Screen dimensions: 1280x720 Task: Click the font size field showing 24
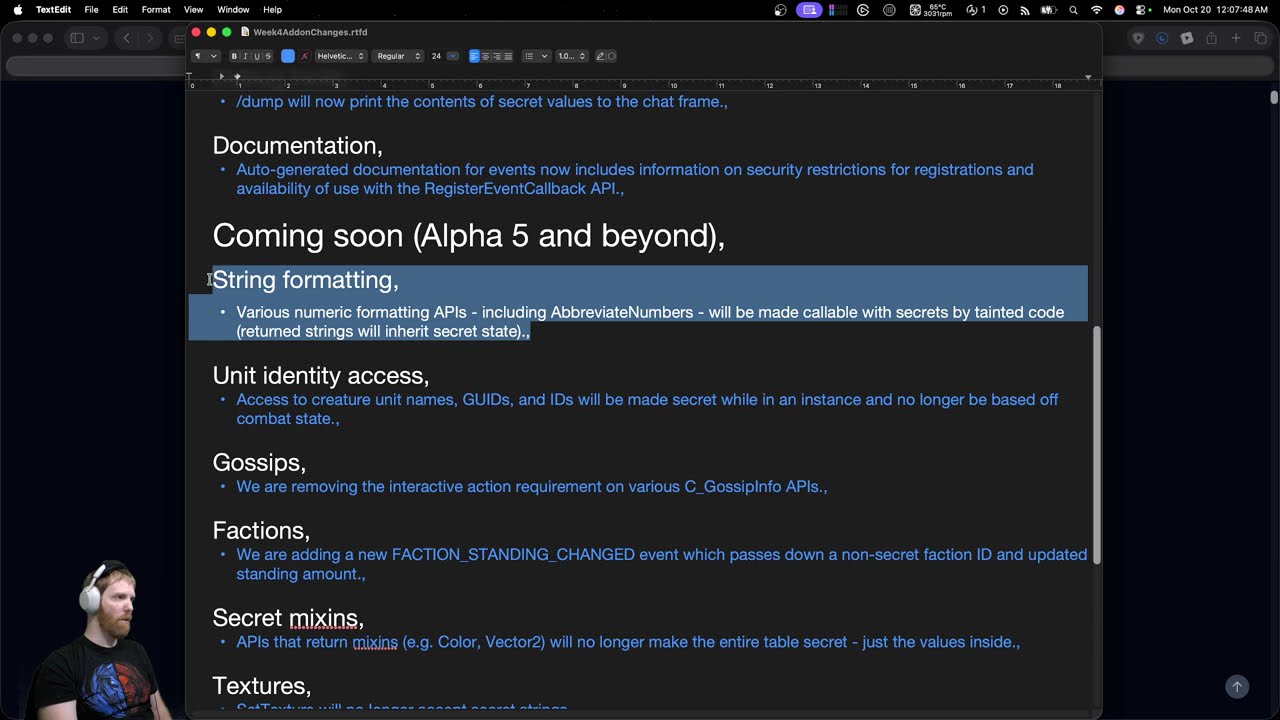437,56
